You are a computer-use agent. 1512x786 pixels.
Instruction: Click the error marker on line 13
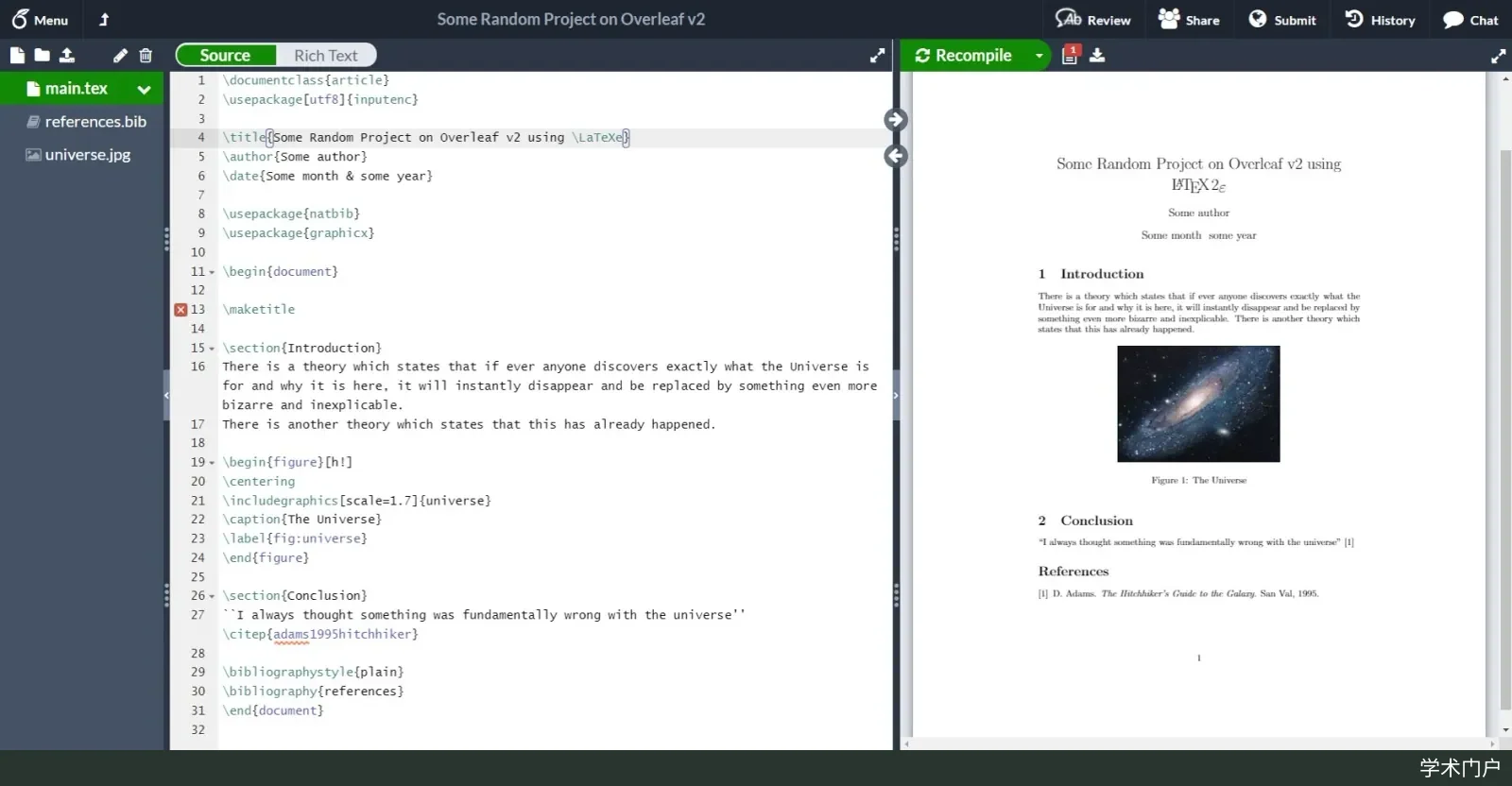180,309
